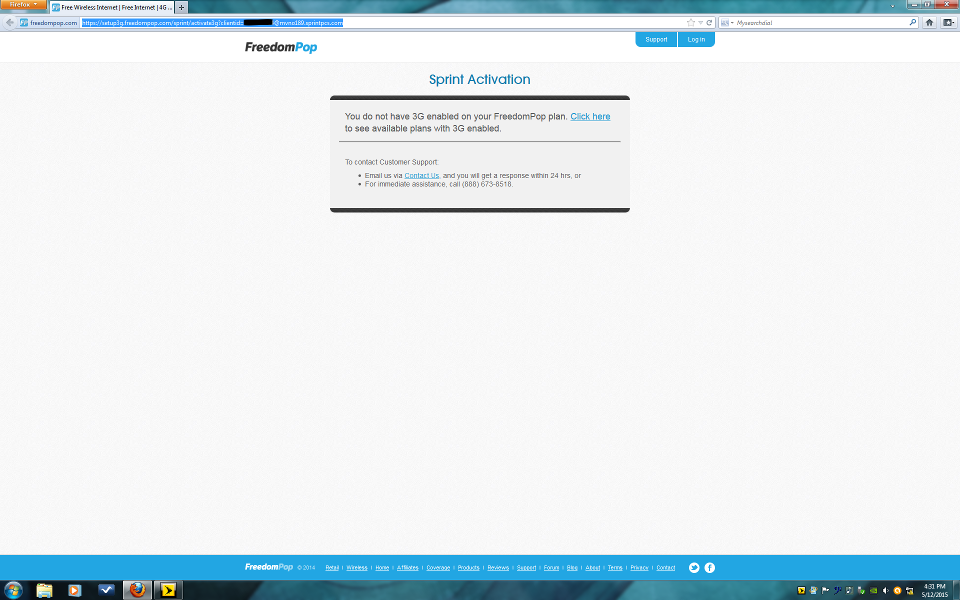Open the network tray icon with warning

(909, 591)
